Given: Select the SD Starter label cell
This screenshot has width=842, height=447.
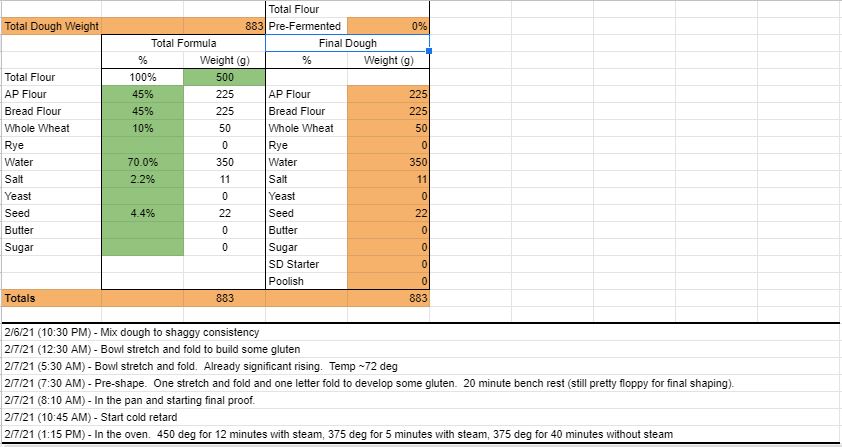Looking at the screenshot, I should (306, 264).
